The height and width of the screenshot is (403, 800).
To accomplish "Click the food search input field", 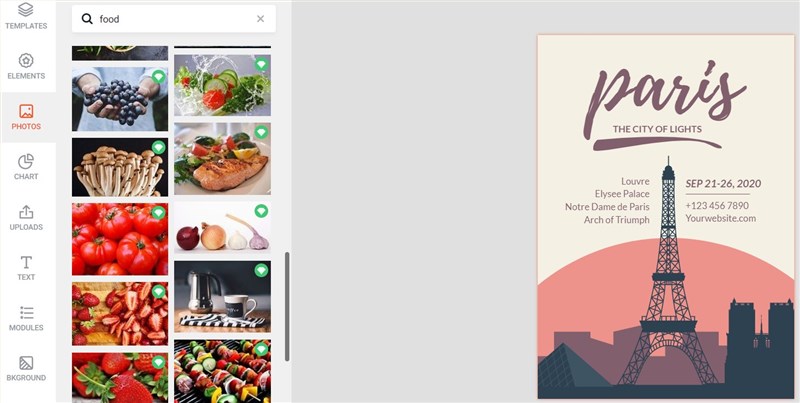I will [173, 19].
